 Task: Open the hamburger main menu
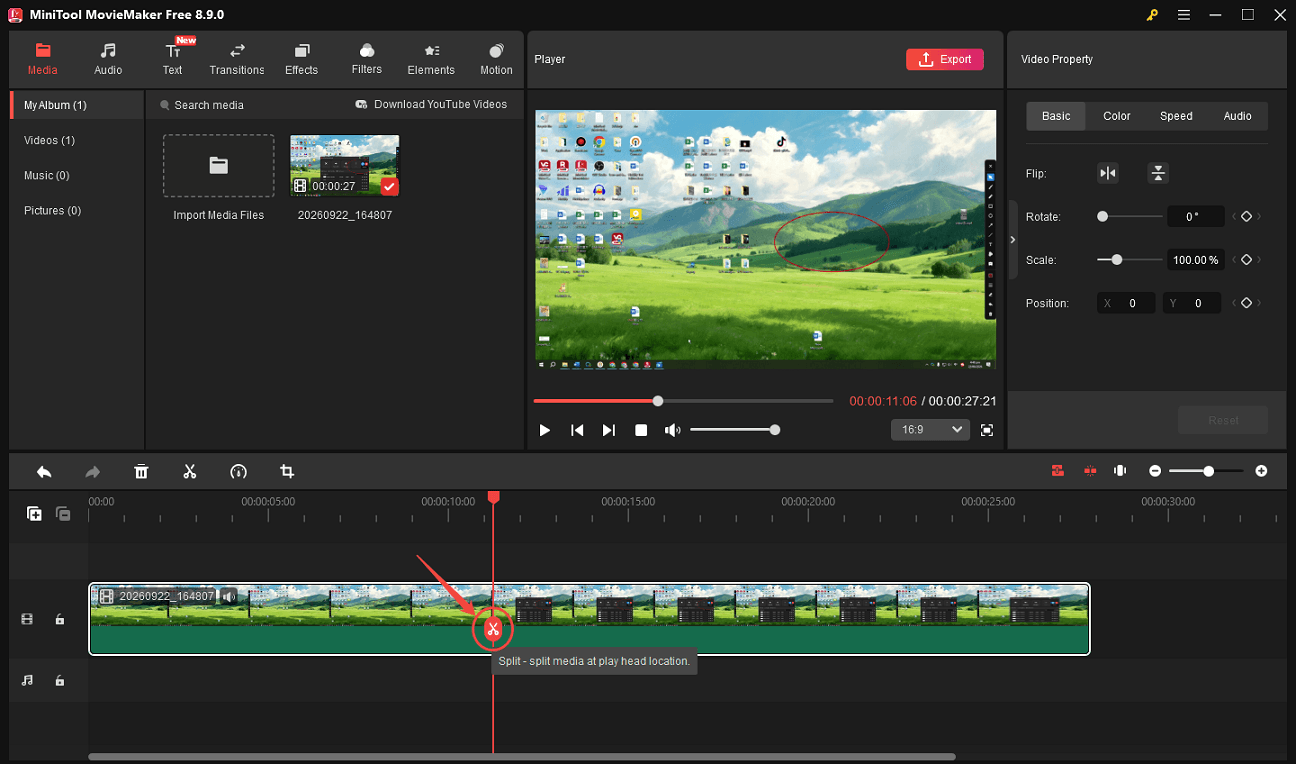click(x=1184, y=15)
